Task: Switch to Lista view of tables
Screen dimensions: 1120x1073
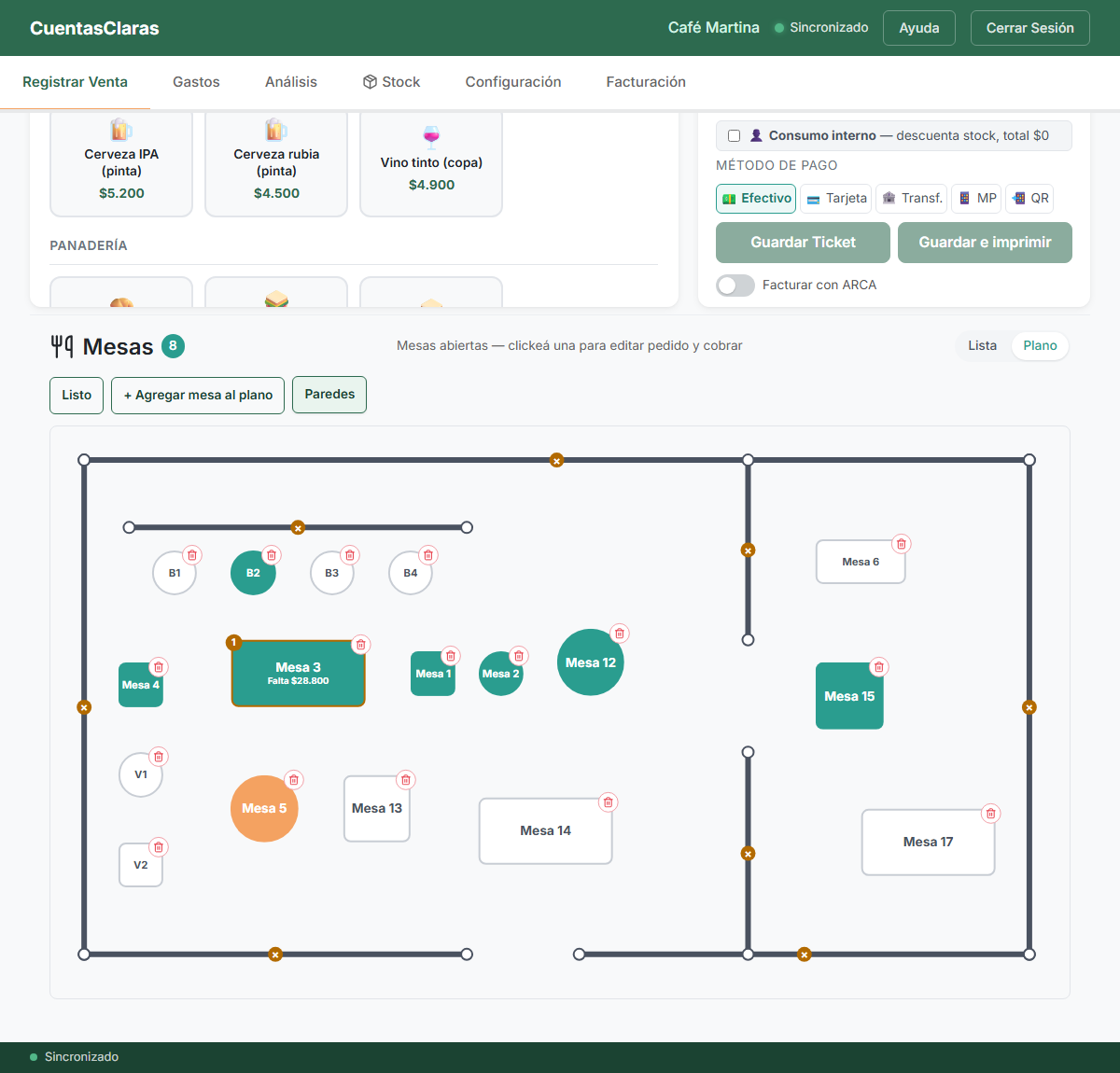Action: pos(982,345)
